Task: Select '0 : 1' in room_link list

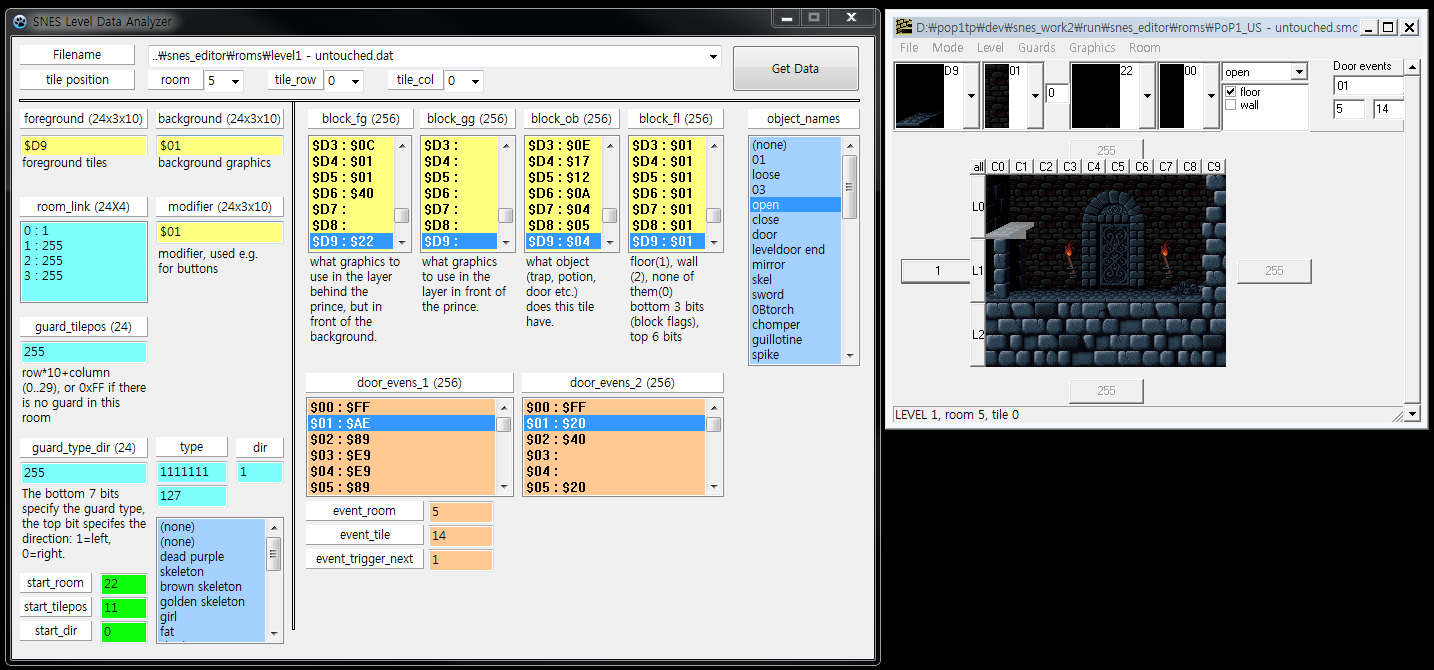Action: tap(83, 230)
